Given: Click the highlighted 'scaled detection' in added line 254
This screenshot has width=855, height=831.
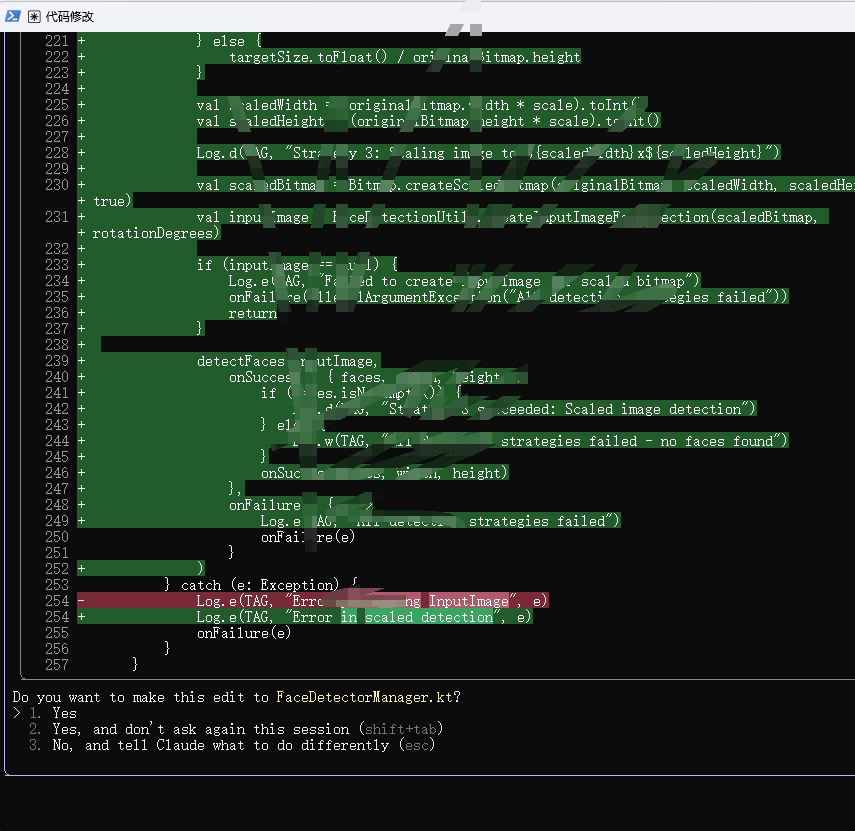Looking at the screenshot, I should tap(429, 617).
